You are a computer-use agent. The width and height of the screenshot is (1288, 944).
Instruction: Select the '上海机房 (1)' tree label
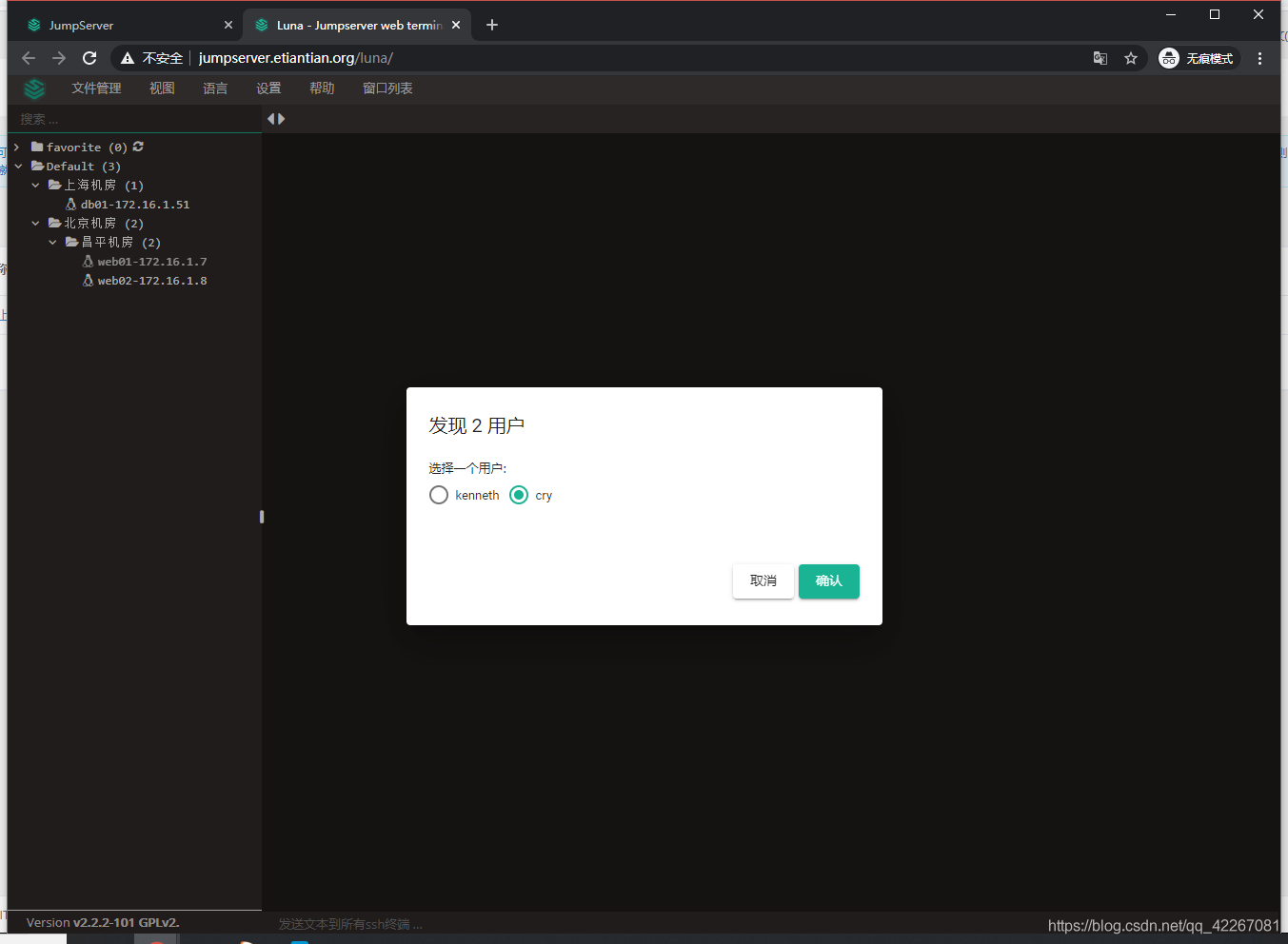click(x=104, y=186)
